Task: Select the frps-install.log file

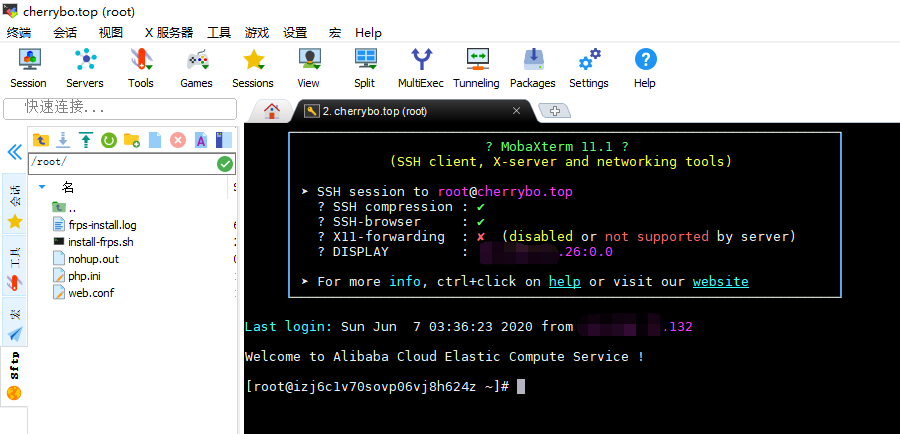Action: click(95, 225)
